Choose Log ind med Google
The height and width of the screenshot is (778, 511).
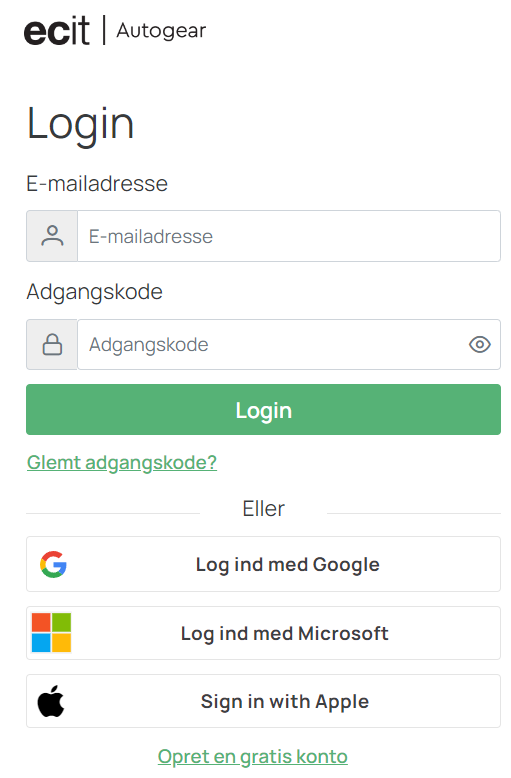pyautogui.click(x=263, y=564)
